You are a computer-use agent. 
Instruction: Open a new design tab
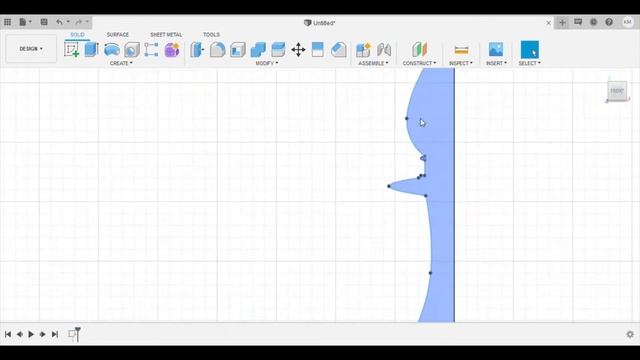(562, 22)
